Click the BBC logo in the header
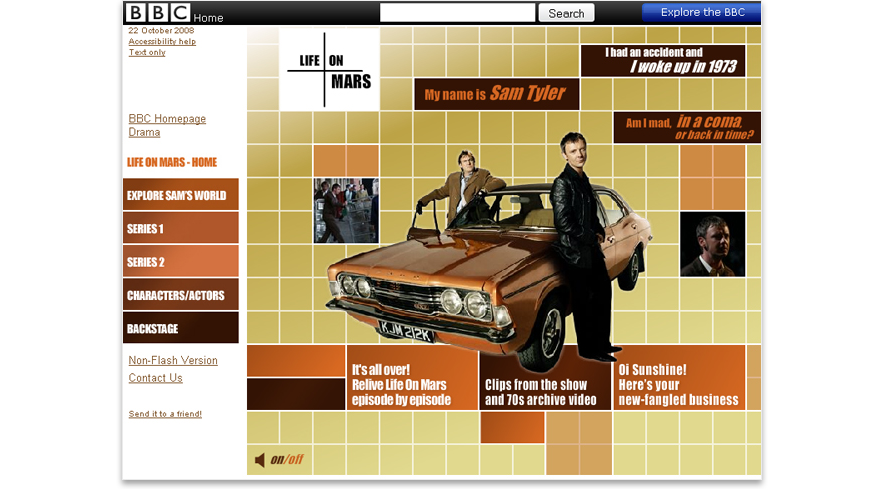This screenshot has height=489, width=883. (157, 12)
